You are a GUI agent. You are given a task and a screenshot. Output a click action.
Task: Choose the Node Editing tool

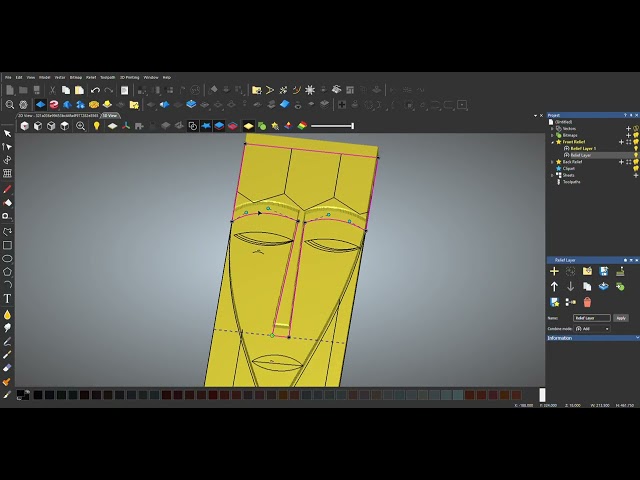click(7, 147)
